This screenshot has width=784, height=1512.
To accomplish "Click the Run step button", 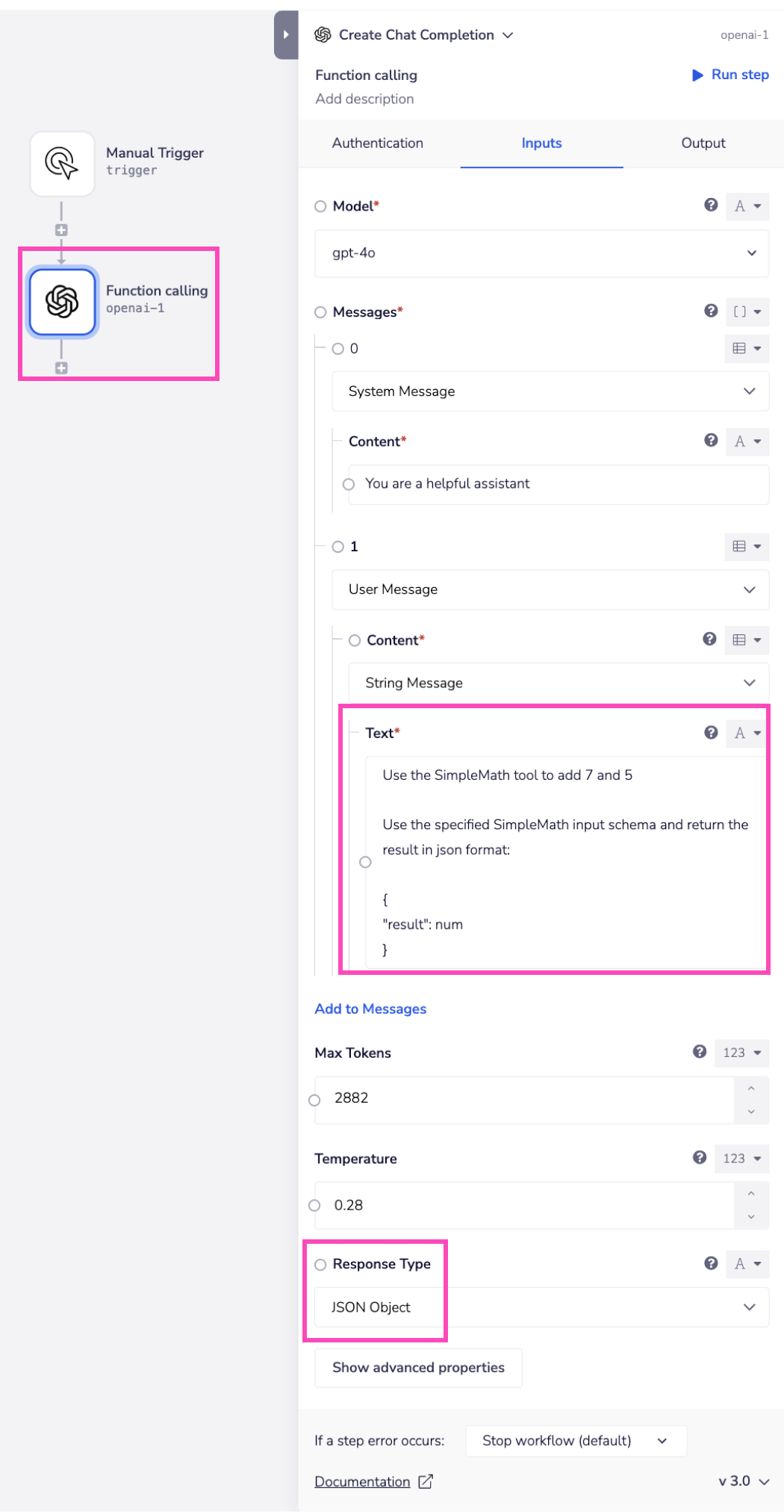I will tap(730, 75).
